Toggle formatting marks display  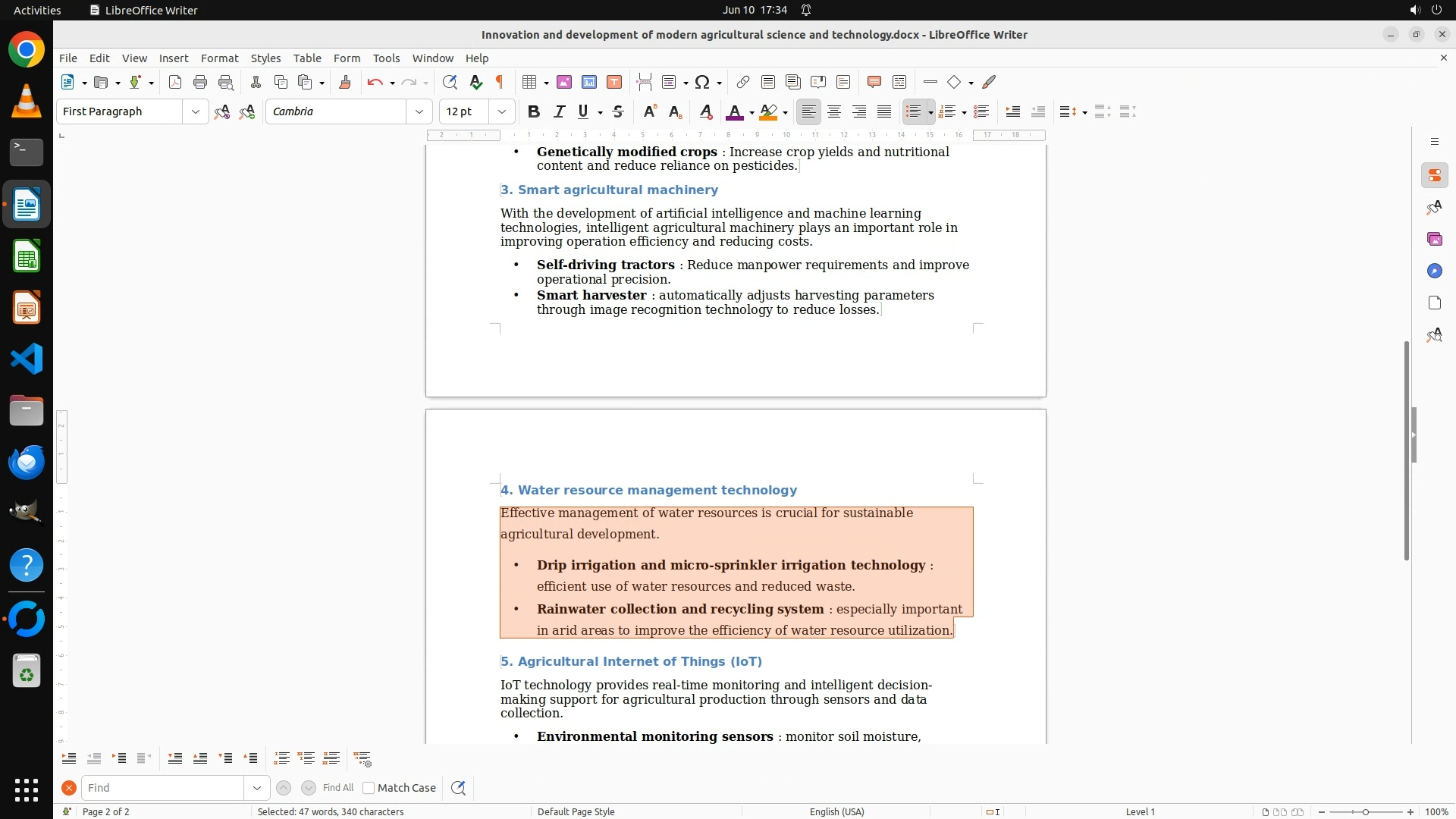pos(500,82)
